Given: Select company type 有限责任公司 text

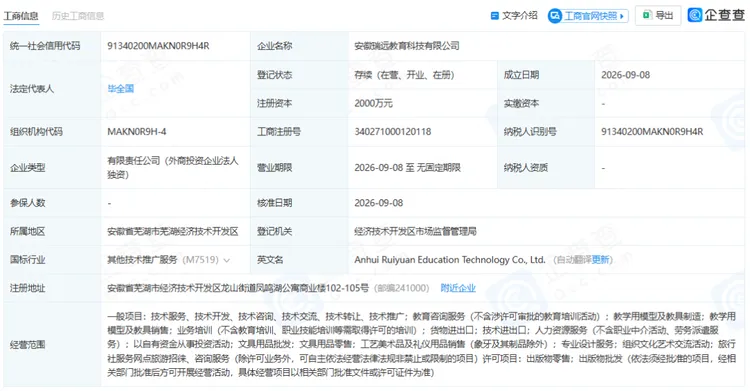Looking at the screenshot, I should click(173, 168).
